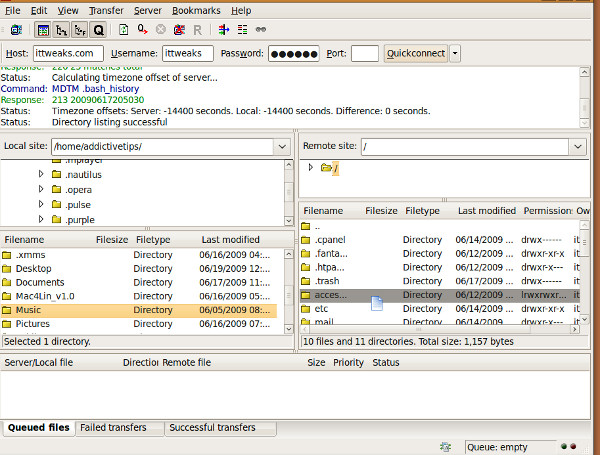The height and width of the screenshot is (455, 600).
Task: Click the queue status icon in status bar
Action: (x=445, y=447)
